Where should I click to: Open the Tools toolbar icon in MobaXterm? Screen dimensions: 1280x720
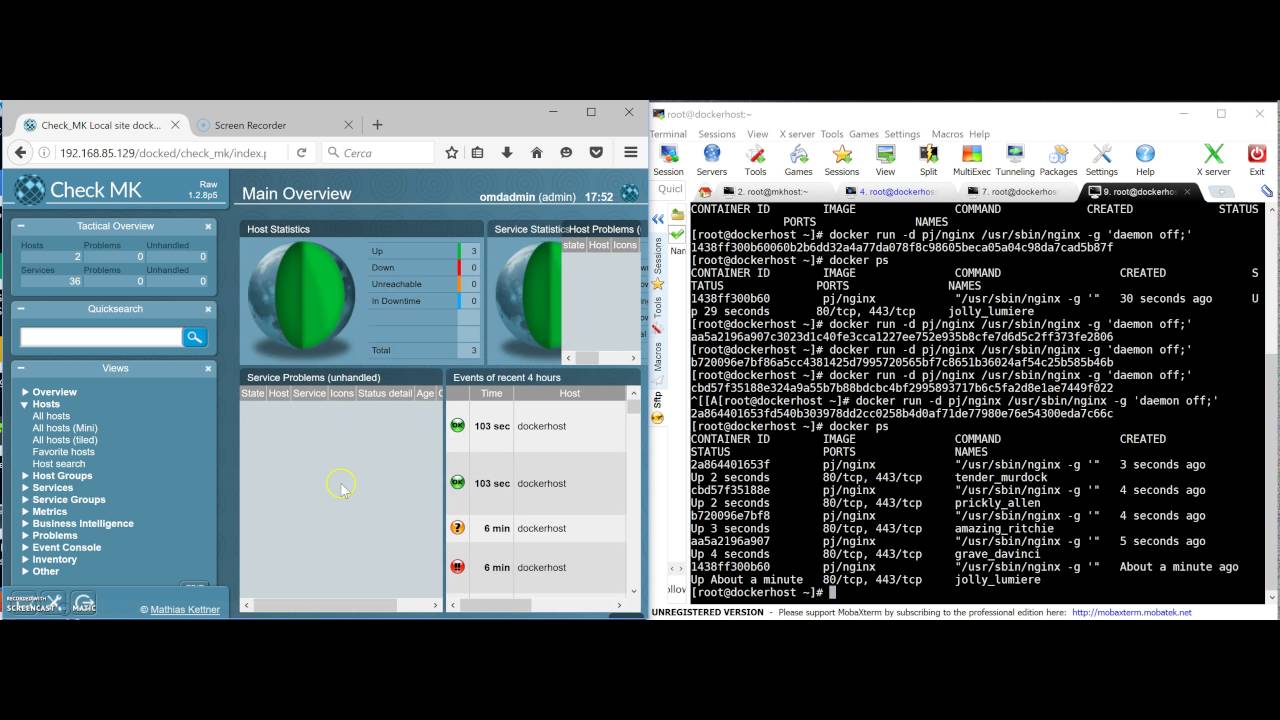coord(756,159)
